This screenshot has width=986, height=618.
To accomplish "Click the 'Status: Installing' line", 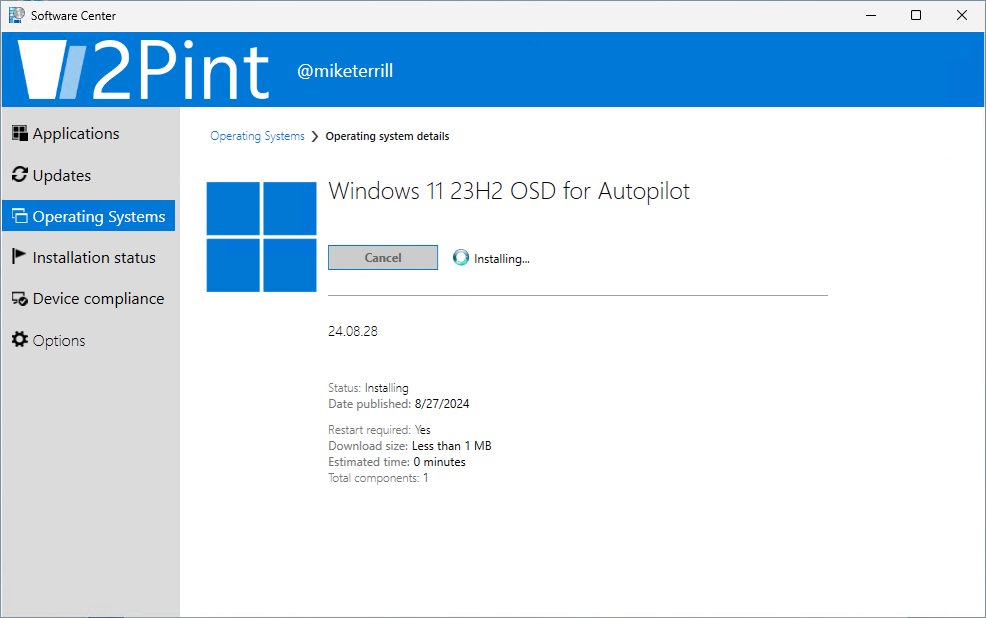I will (x=368, y=388).
